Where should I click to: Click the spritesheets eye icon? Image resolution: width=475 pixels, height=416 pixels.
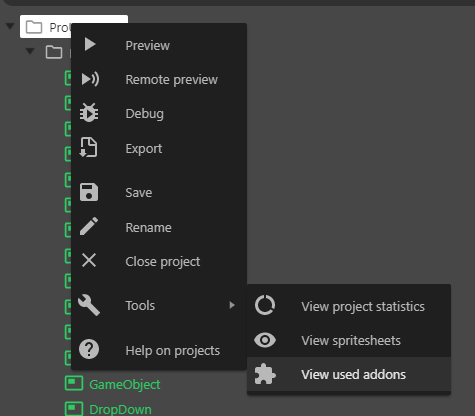[x=265, y=340]
